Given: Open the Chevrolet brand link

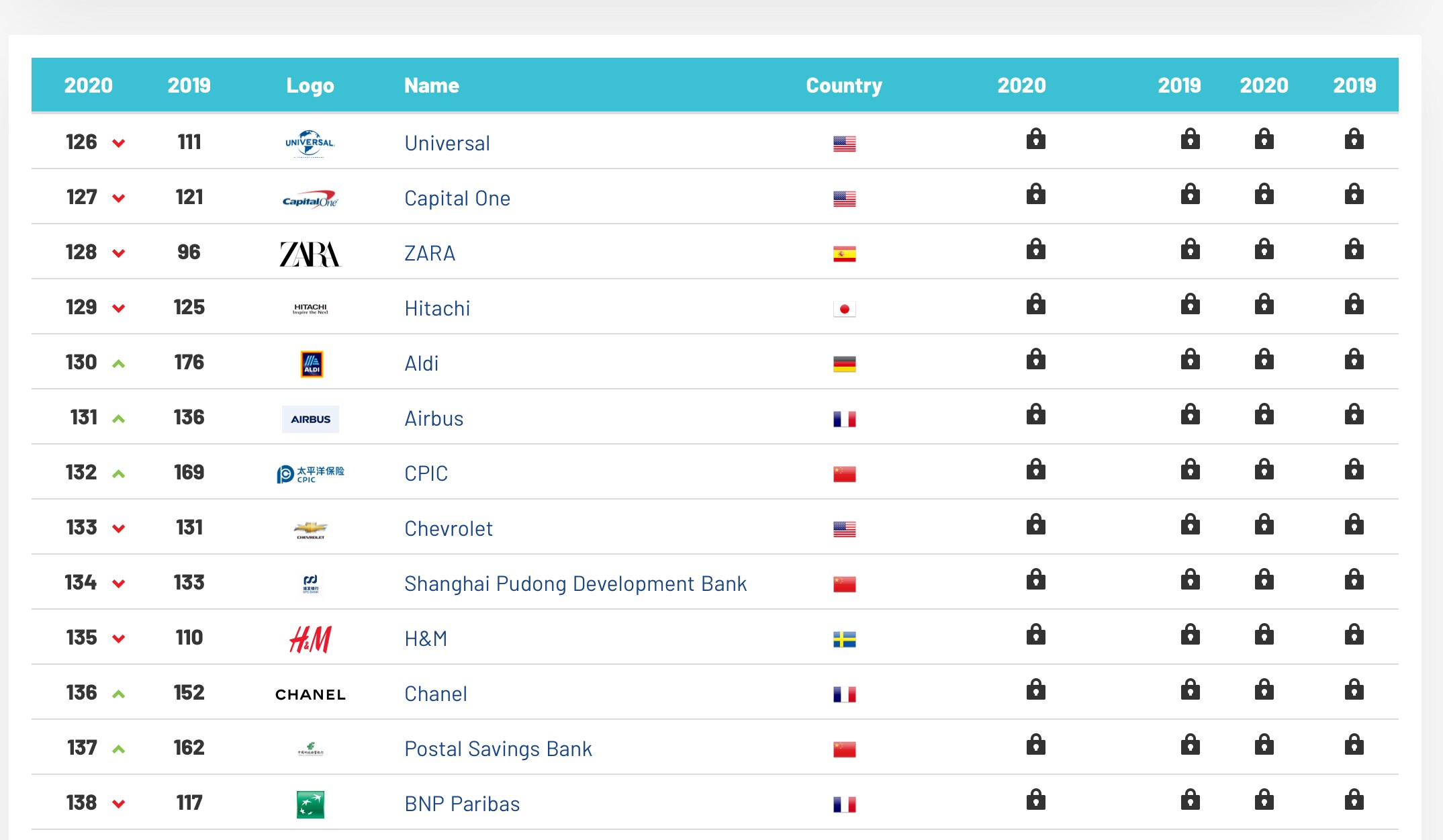Looking at the screenshot, I should coord(449,528).
